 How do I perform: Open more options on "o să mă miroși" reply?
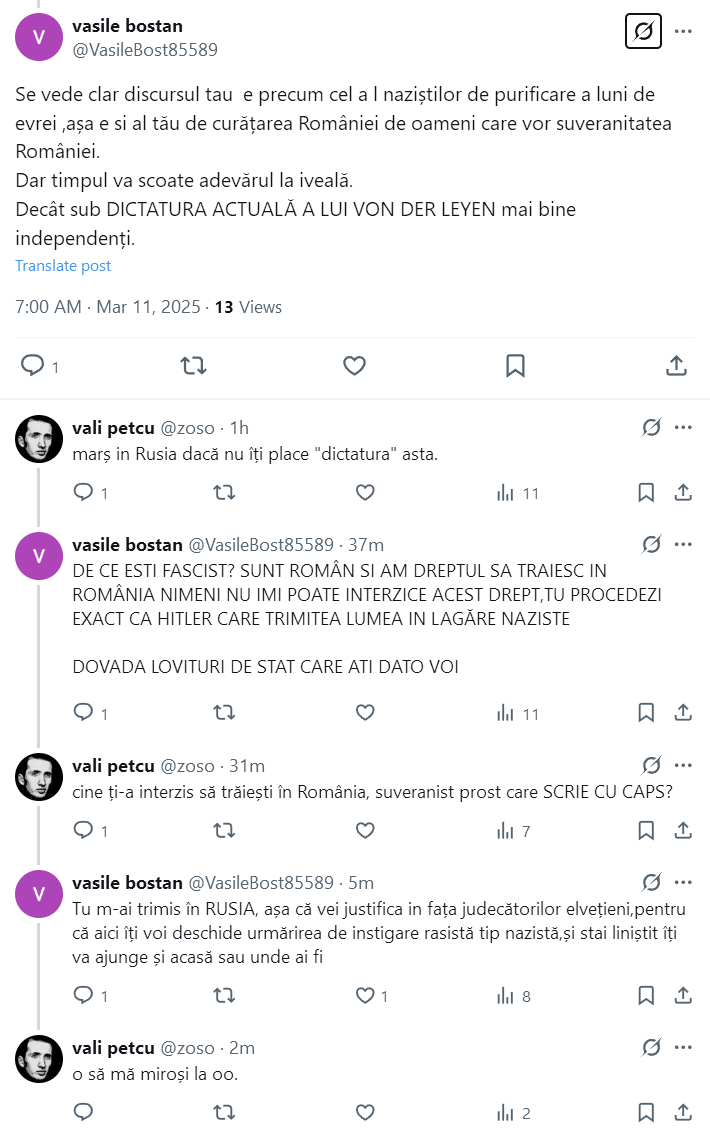[684, 1047]
